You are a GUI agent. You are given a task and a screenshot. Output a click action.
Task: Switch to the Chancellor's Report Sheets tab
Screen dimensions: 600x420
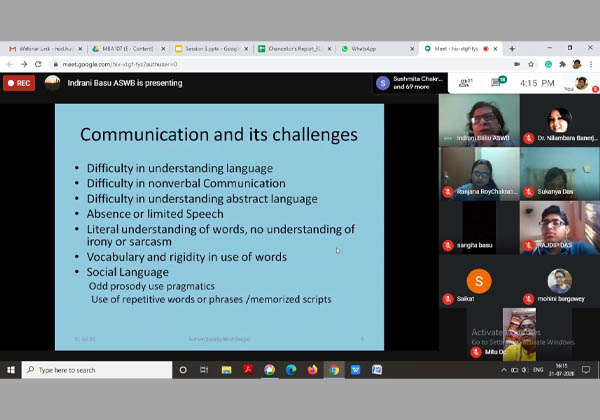[294, 49]
